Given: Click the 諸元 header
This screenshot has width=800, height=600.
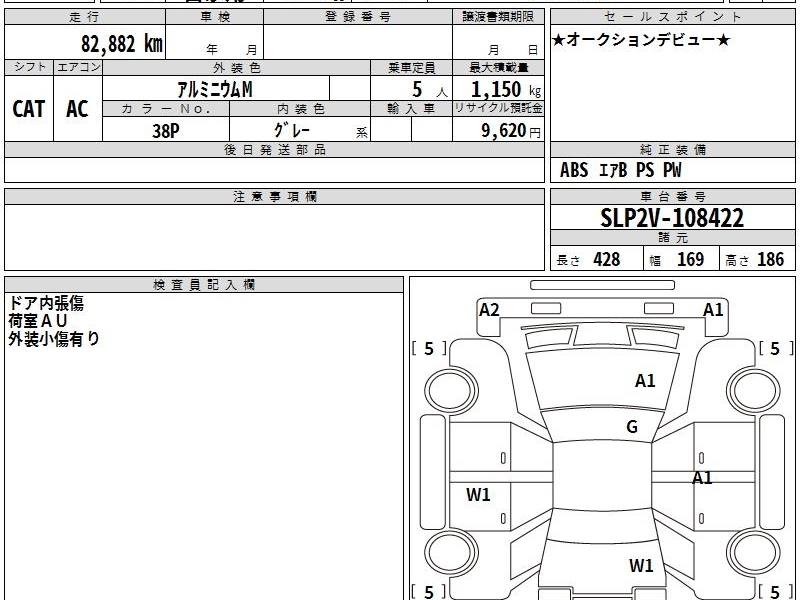Looking at the screenshot, I should pos(672,238).
